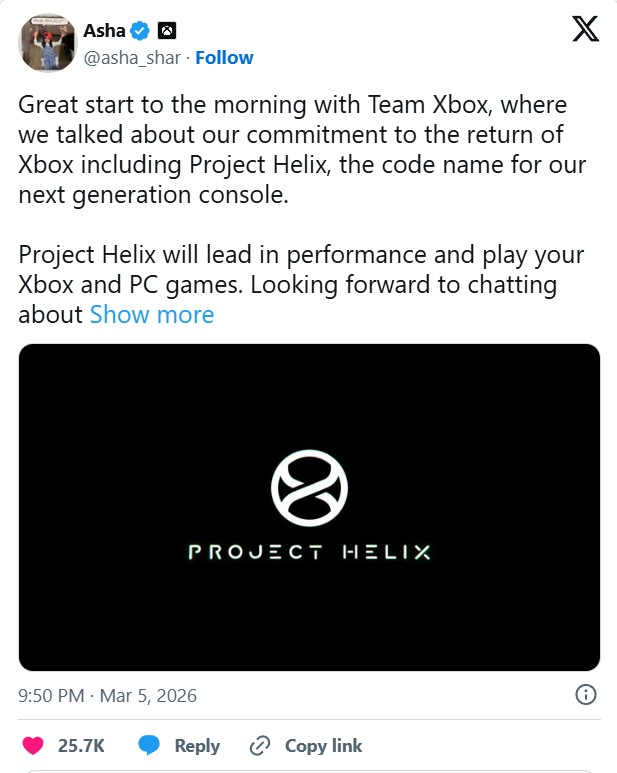This screenshot has height=773, width=617.
Task: Click the @asha_shar handle
Action: (133, 58)
